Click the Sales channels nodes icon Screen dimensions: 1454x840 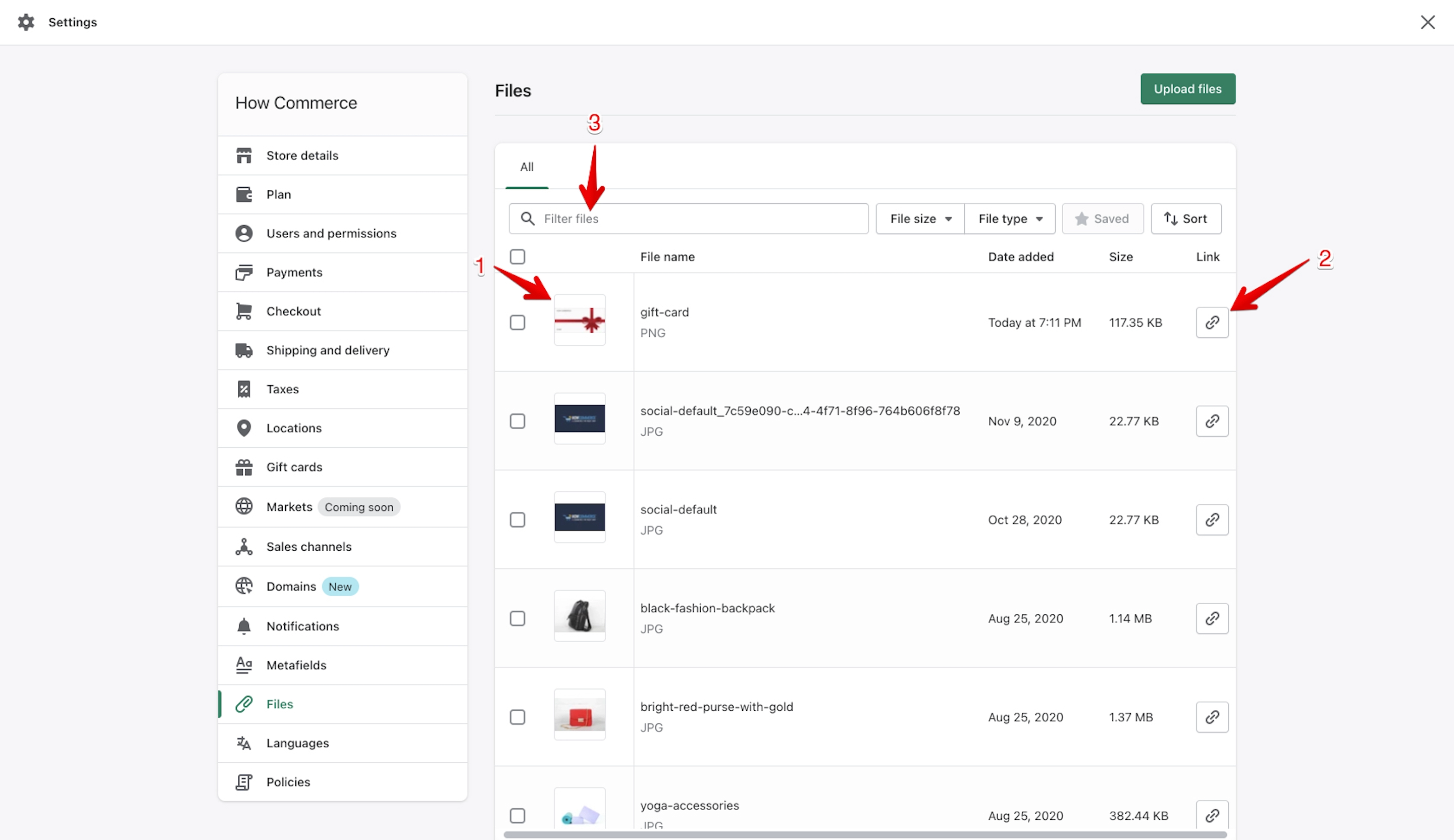[244, 546]
